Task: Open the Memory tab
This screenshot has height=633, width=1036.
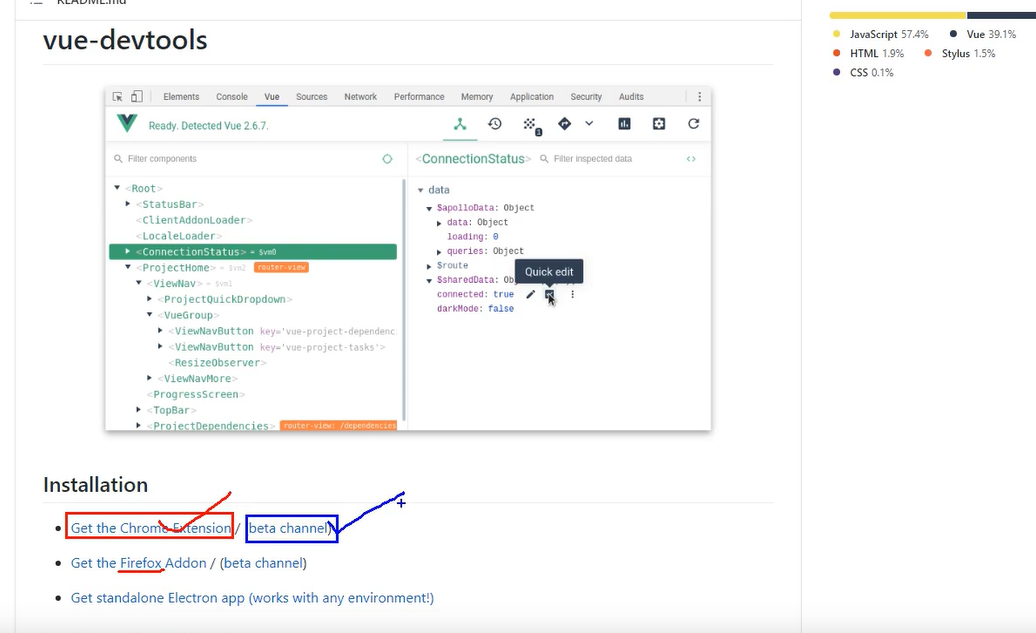Action: [x=477, y=96]
